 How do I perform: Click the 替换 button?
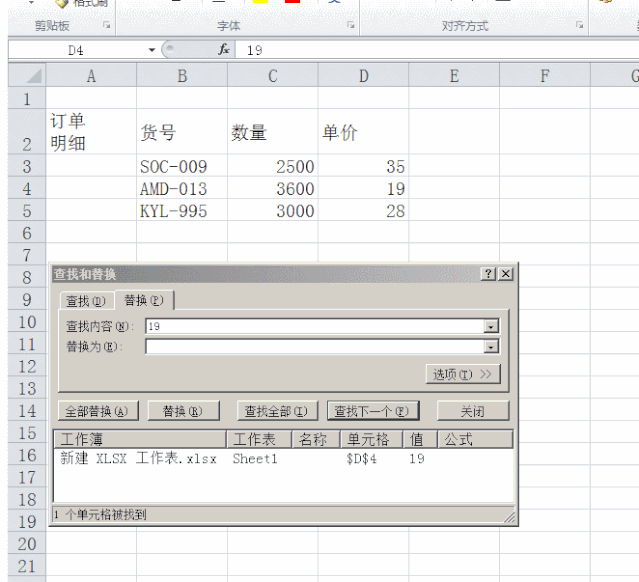(183, 411)
